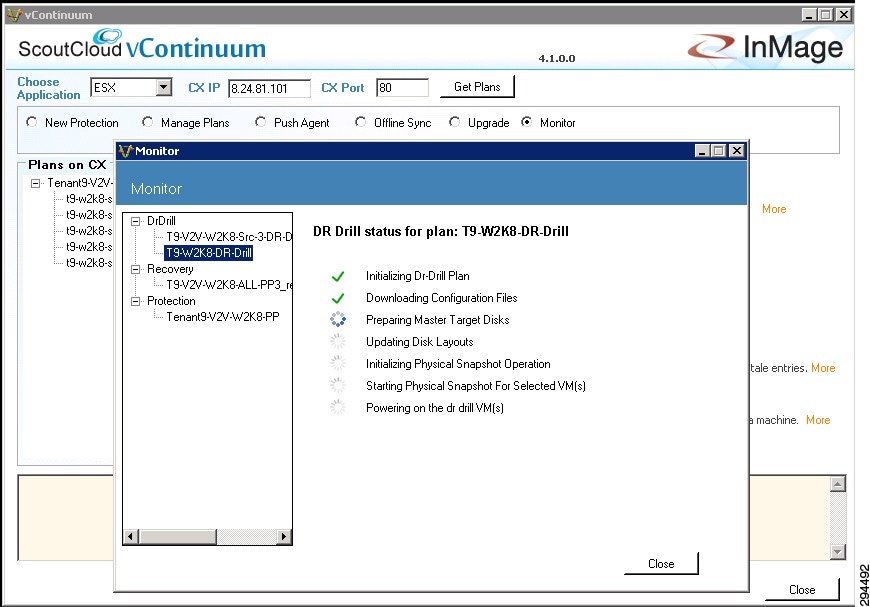The image size is (870, 607).
Task: Click 'Initializing Physical Snapshot Operation' text
Action: coord(458,365)
